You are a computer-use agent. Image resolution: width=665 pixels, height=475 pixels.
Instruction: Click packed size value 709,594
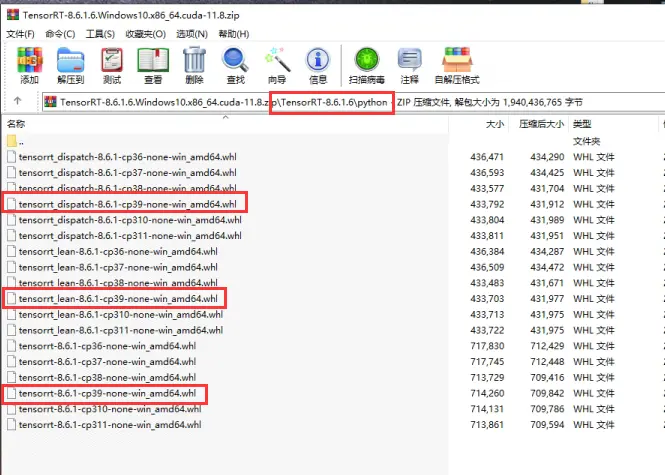click(x=547, y=425)
